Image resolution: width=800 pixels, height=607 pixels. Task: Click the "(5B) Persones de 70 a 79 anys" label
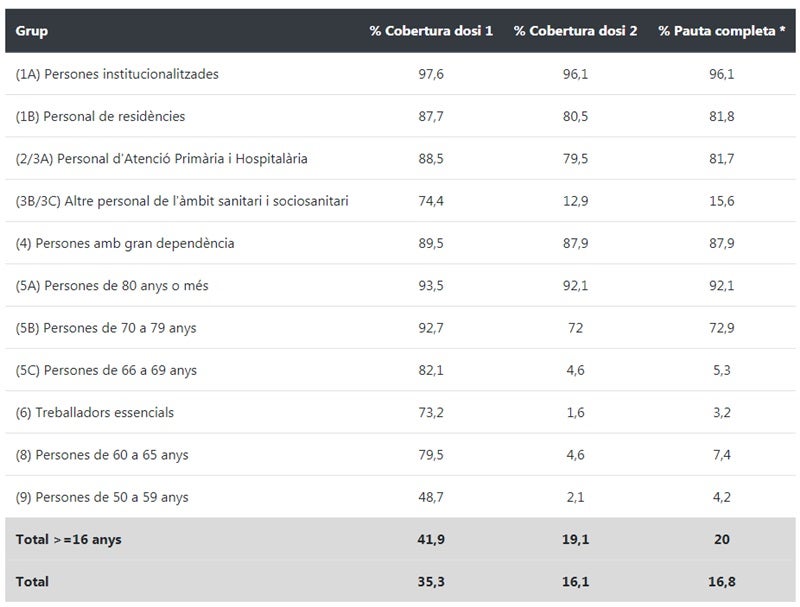tap(106, 328)
